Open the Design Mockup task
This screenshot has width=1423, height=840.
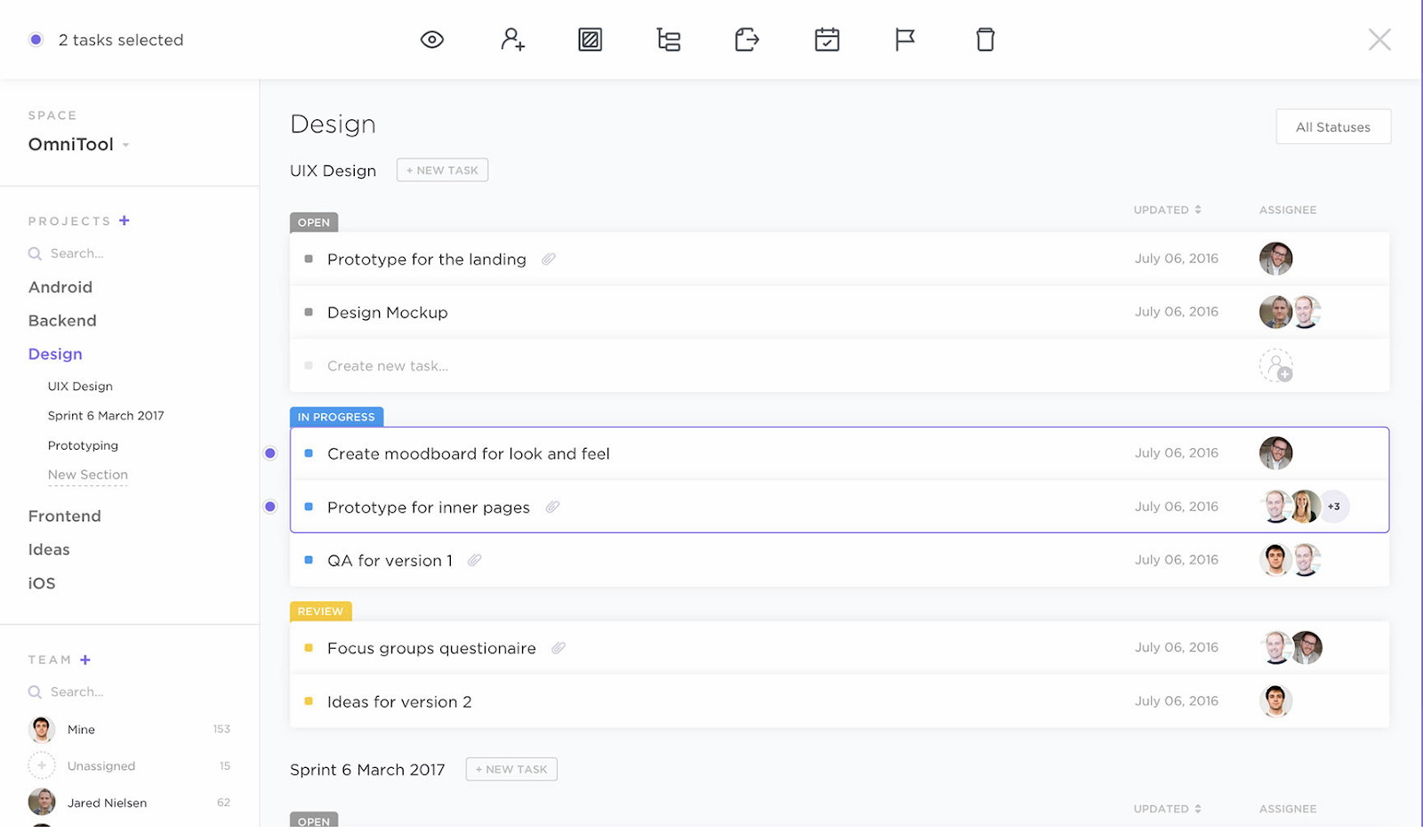(x=388, y=312)
